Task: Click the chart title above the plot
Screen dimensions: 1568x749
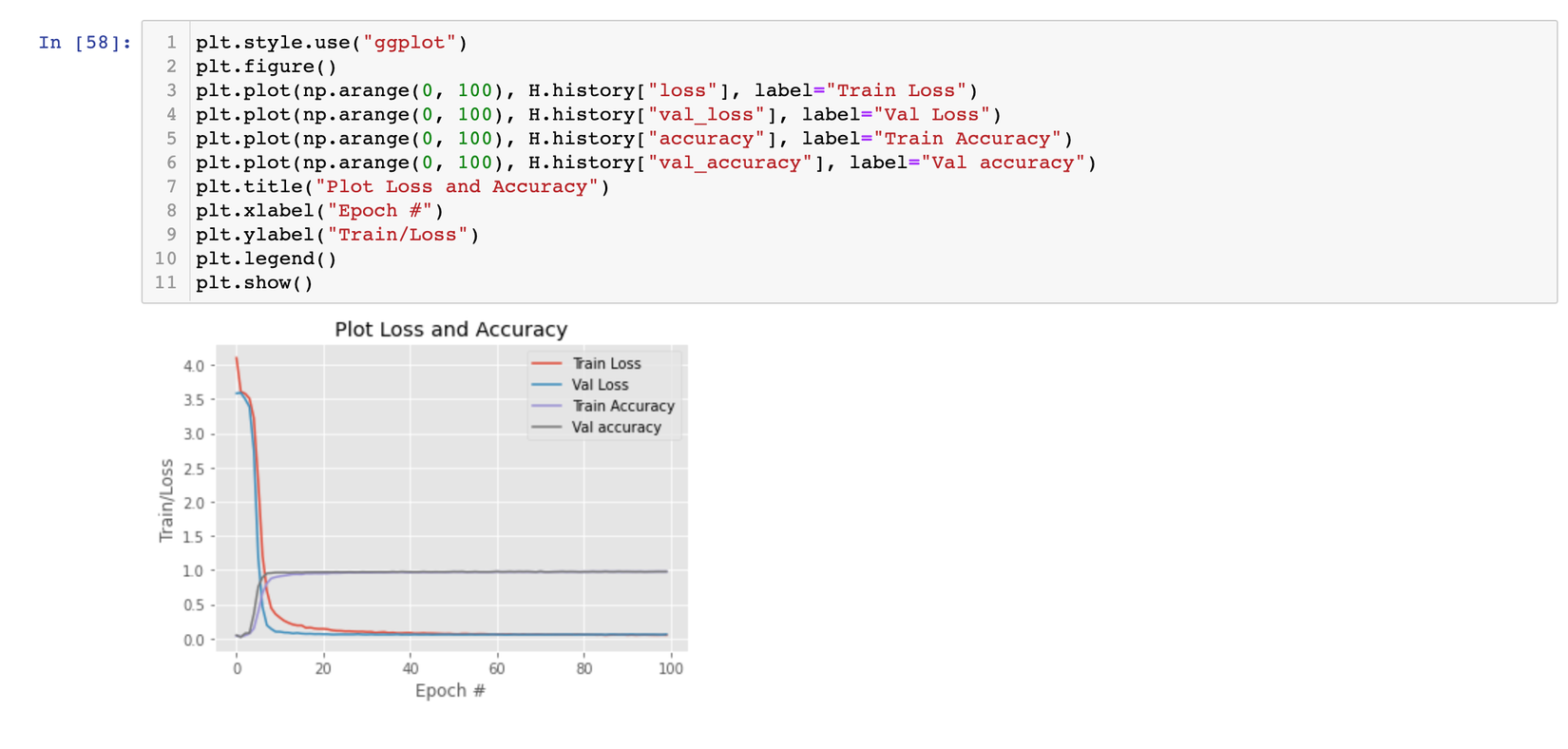Action: tap(450, 330)
